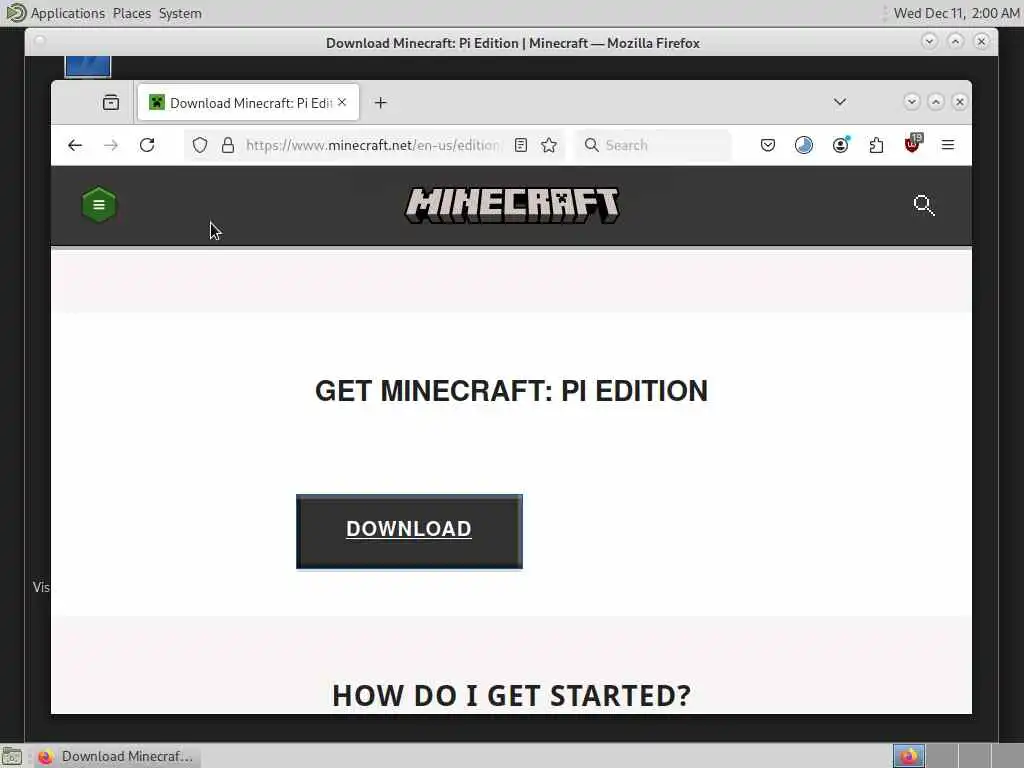Minimize the outer Mozilla Firefox window

929,42
